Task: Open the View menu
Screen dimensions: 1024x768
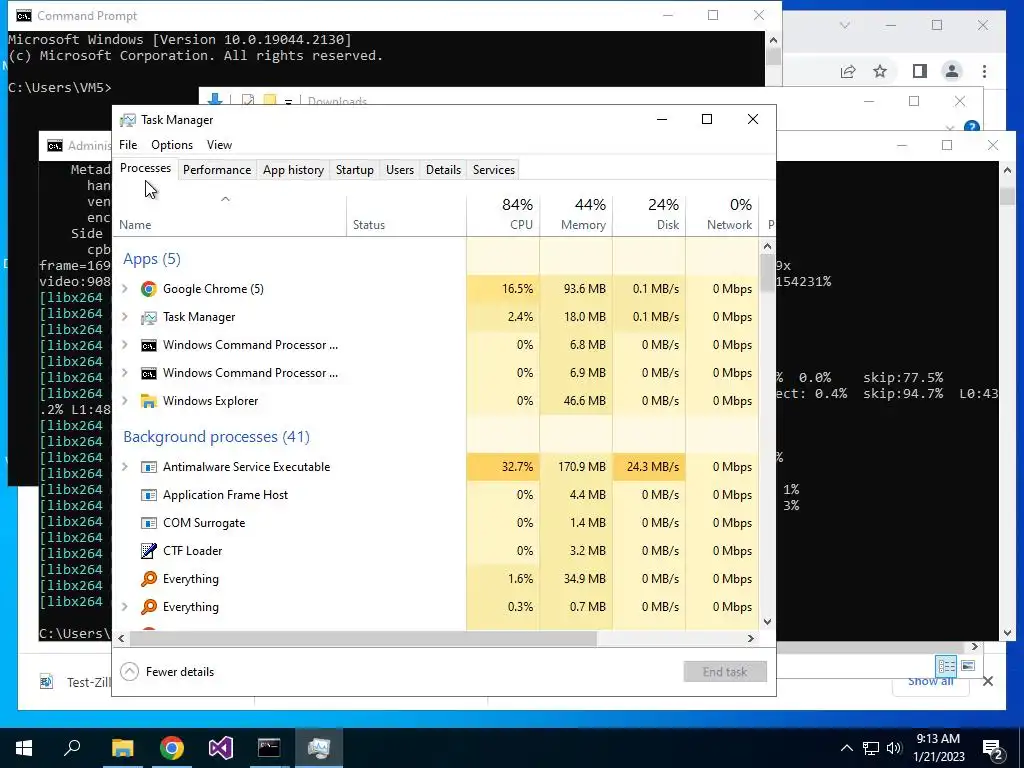Action: click(x=219, y=145)
